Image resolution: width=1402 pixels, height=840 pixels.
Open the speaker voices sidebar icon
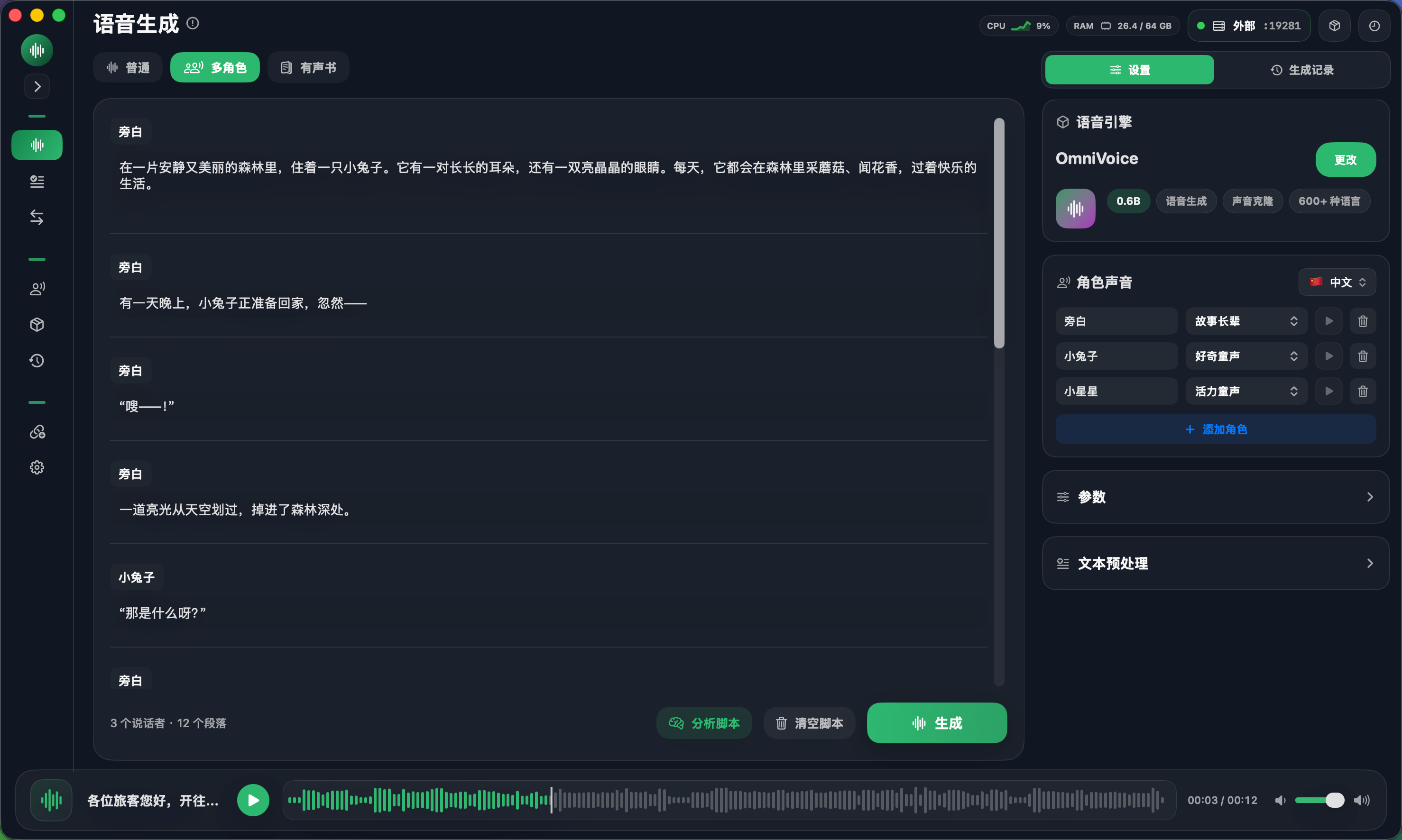[37, 289]
